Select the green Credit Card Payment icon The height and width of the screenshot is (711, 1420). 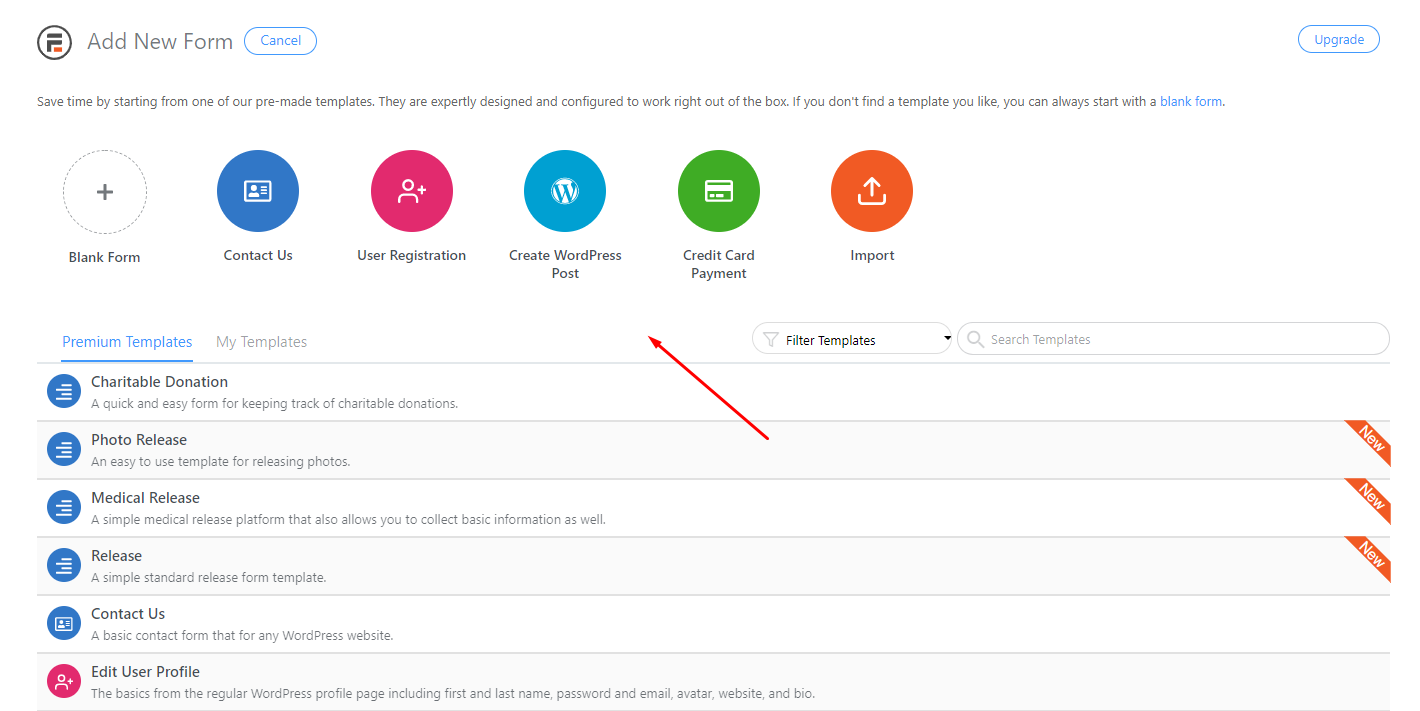coord(718,191)
